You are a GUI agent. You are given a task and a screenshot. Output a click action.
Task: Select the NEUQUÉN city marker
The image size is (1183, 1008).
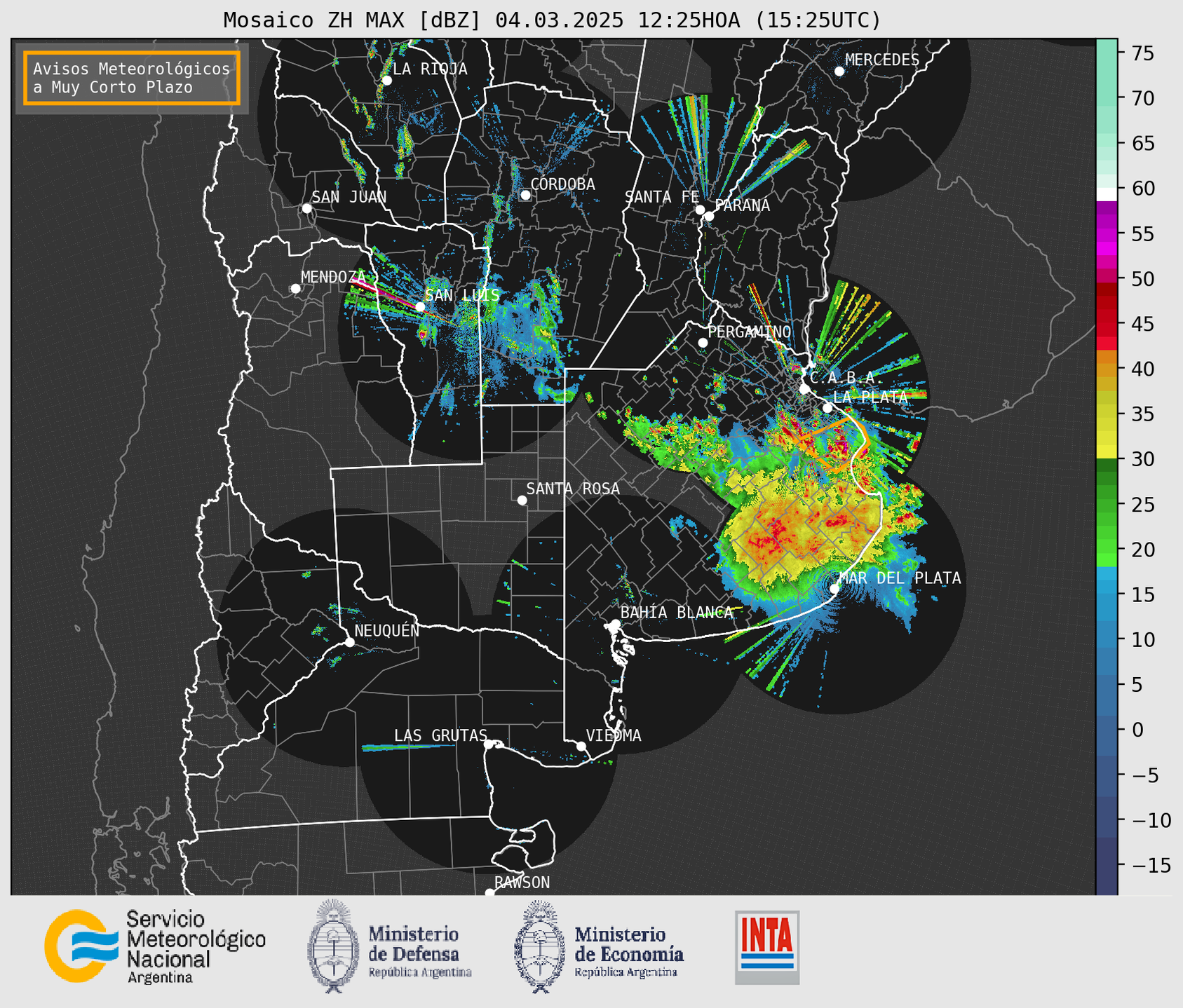point(349,642)
